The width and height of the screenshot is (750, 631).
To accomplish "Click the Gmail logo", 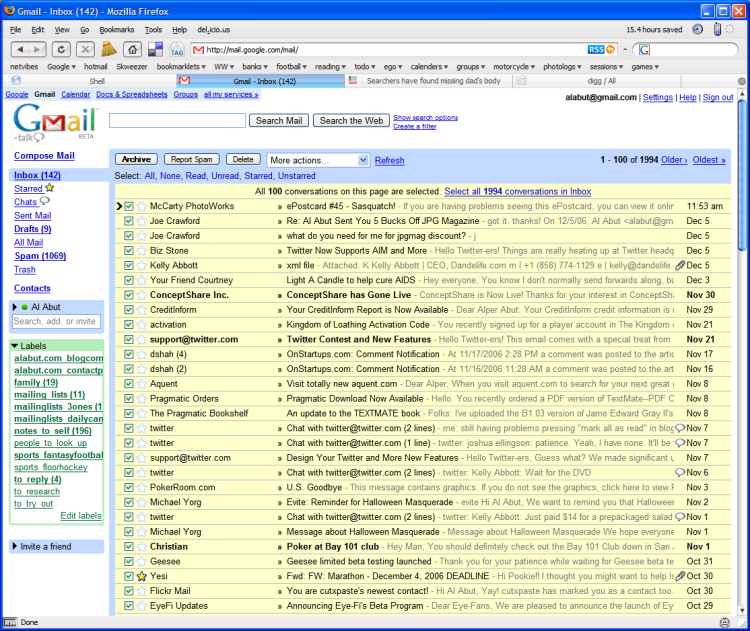I will click(55, 122).
